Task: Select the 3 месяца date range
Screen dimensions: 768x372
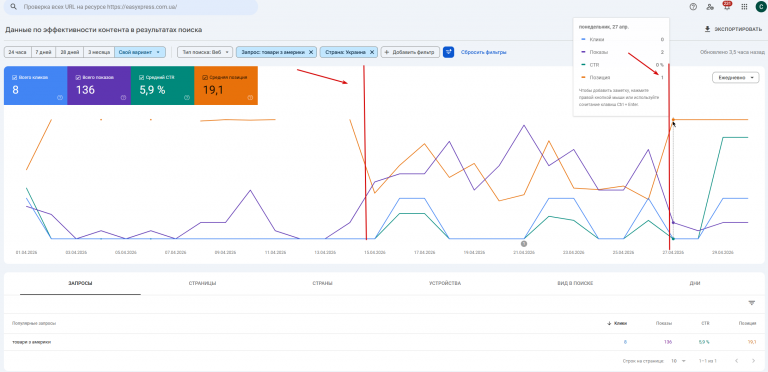Action: pyautogui.click(x=99, y=52)
